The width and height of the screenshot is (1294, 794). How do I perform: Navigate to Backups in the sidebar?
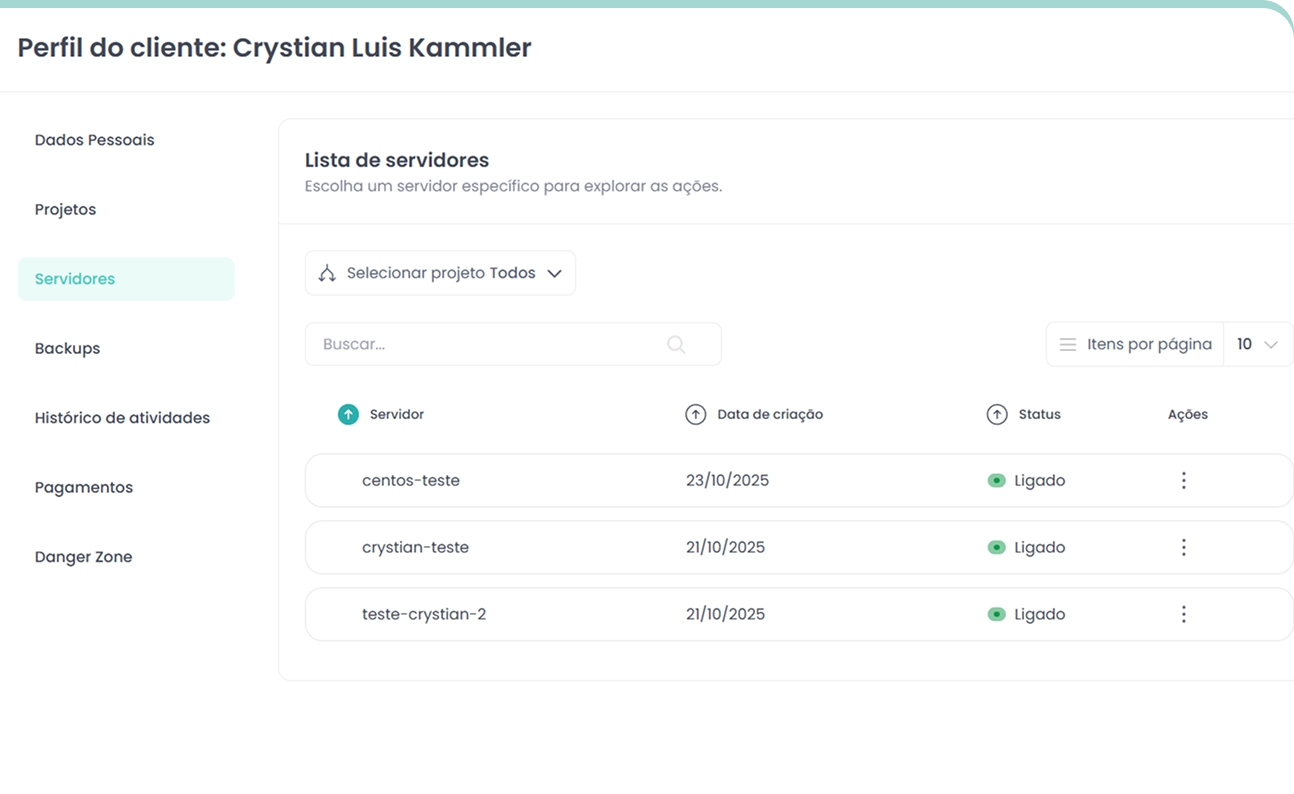pos(67,349)
